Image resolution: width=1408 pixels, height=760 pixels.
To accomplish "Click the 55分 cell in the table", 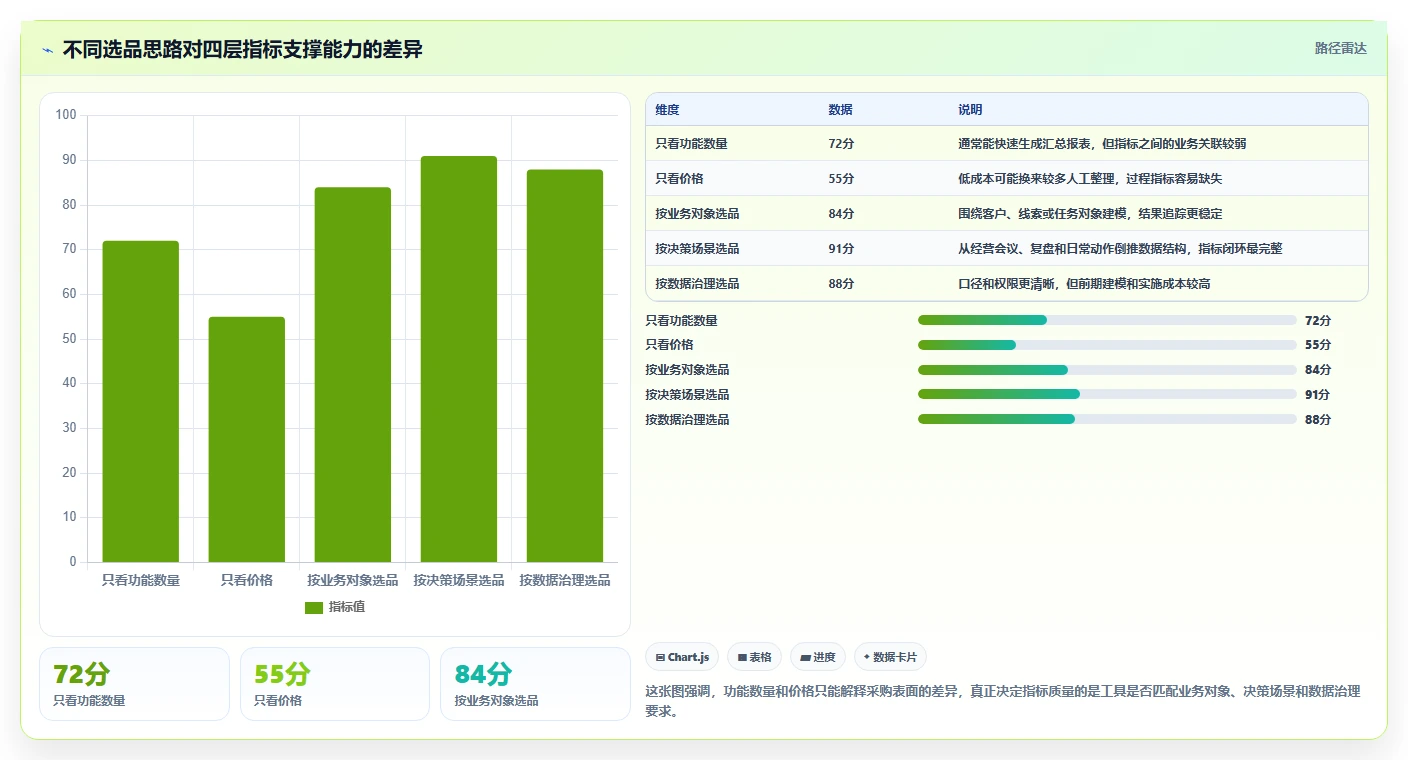I will click(x=841, y=179).
